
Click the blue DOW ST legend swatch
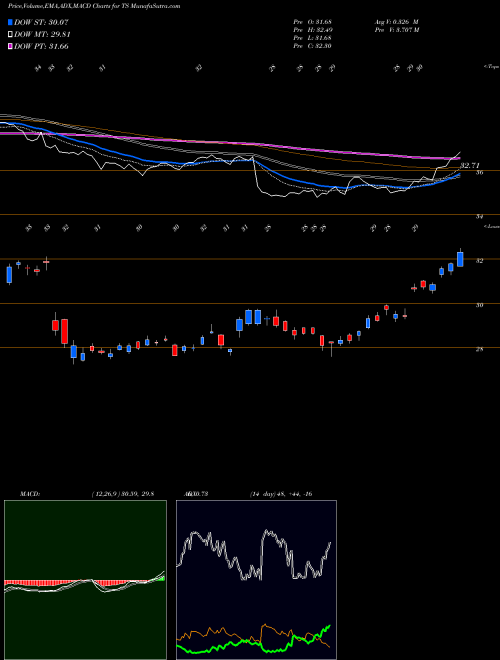pyautogui.click(x=10, y=22)
